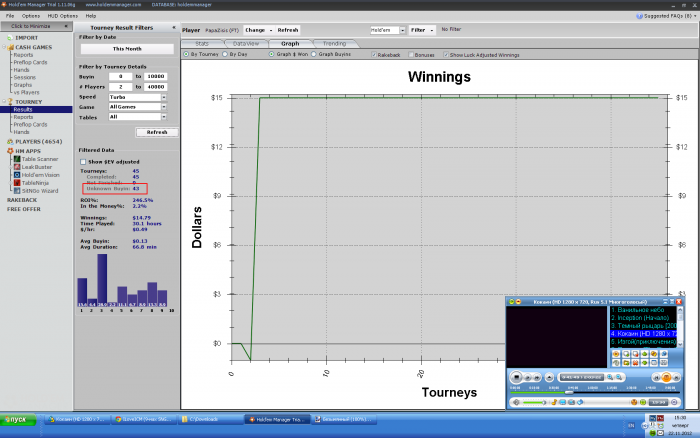Collapse the CASH GAMES tree node
700x438 pixels.
click(x=4, y=47)
